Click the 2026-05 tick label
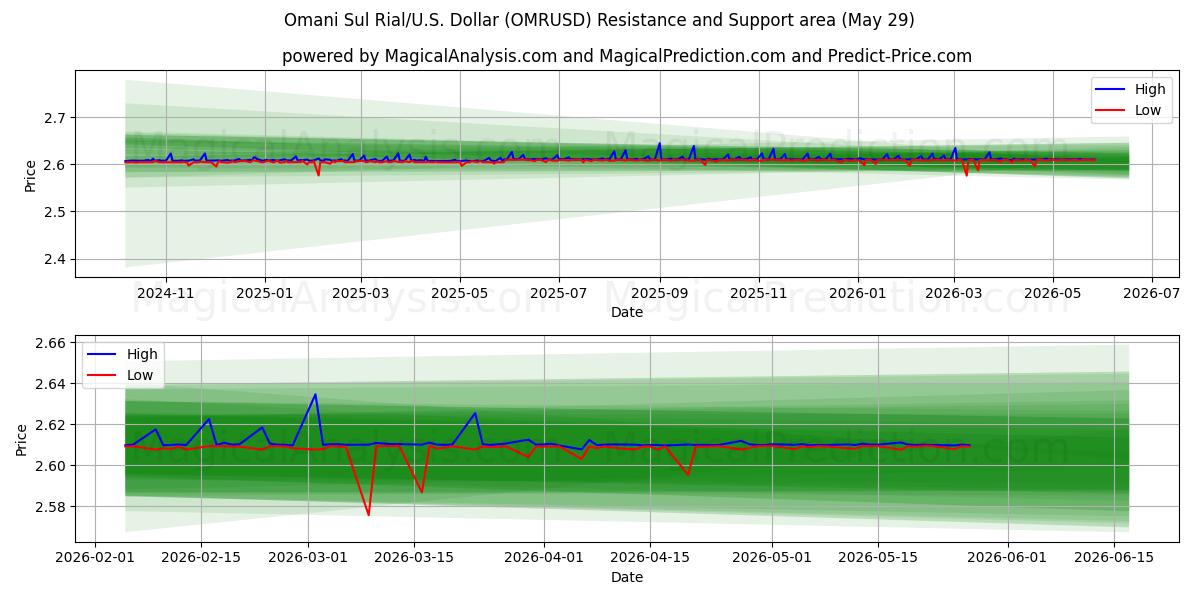The image size is (1200, 600). [x=1052, y=293]
